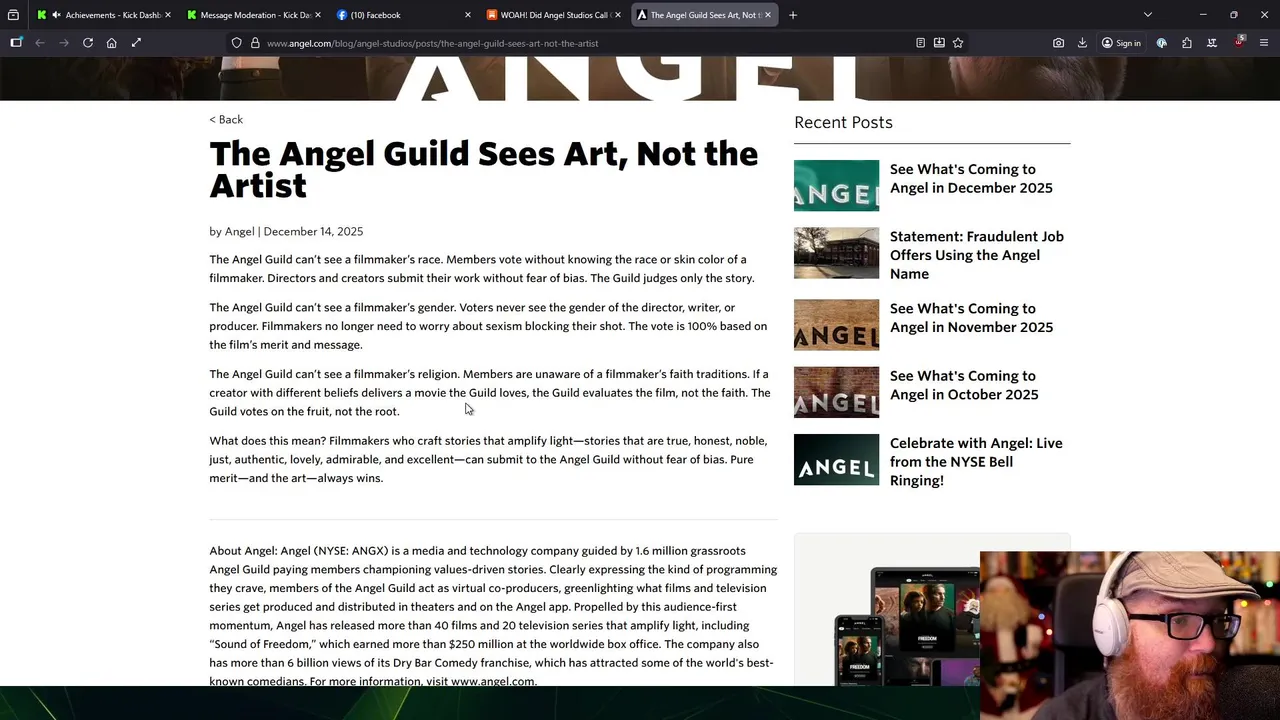Expand the list all tabs dropdown
This screenshot has width=1280, height=720.
pos(1148,15)
